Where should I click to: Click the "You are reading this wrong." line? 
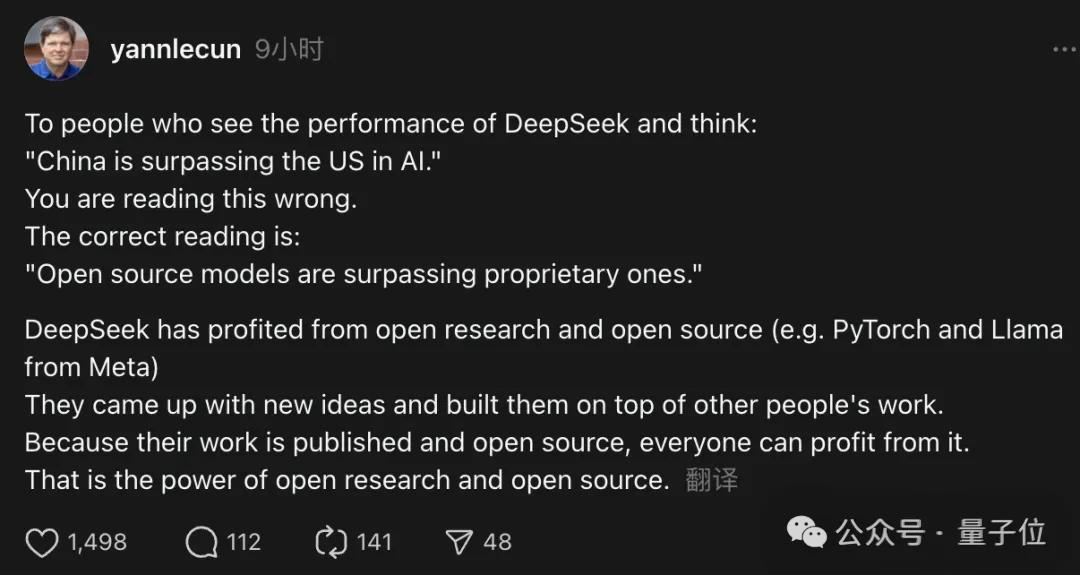click(x=191, y=199)
